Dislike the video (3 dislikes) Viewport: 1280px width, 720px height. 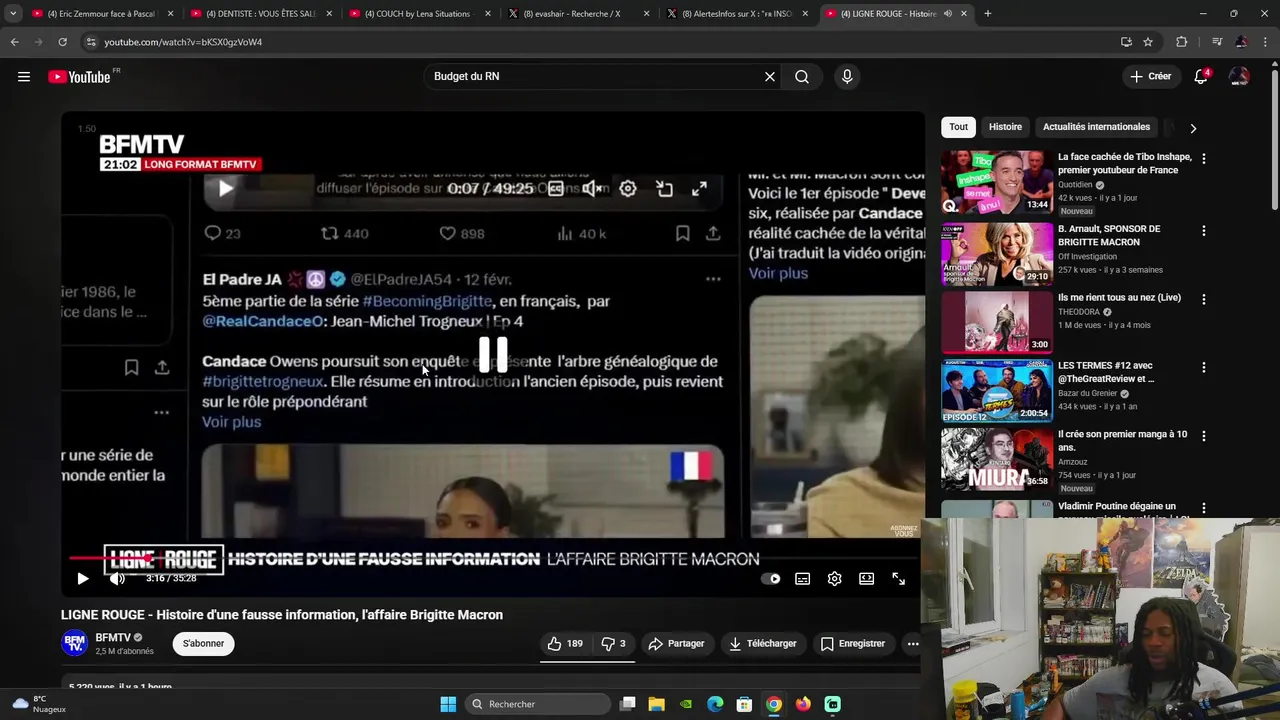[613, 644]
